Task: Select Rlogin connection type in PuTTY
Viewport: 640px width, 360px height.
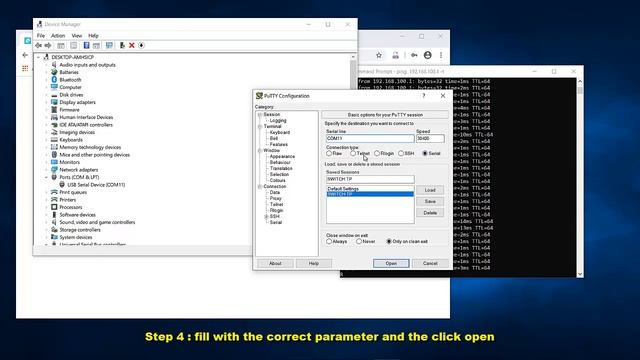Action: 377,153
